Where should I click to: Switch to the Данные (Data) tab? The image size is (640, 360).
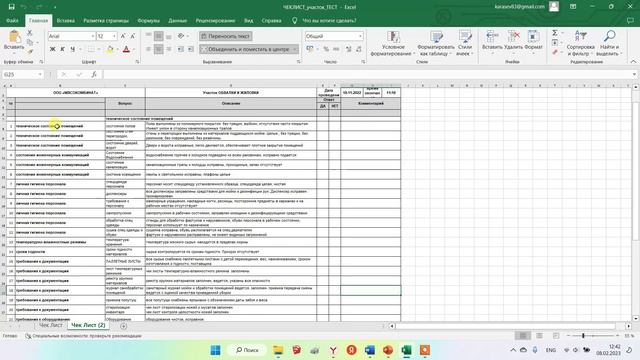click(x=178, y=20)
